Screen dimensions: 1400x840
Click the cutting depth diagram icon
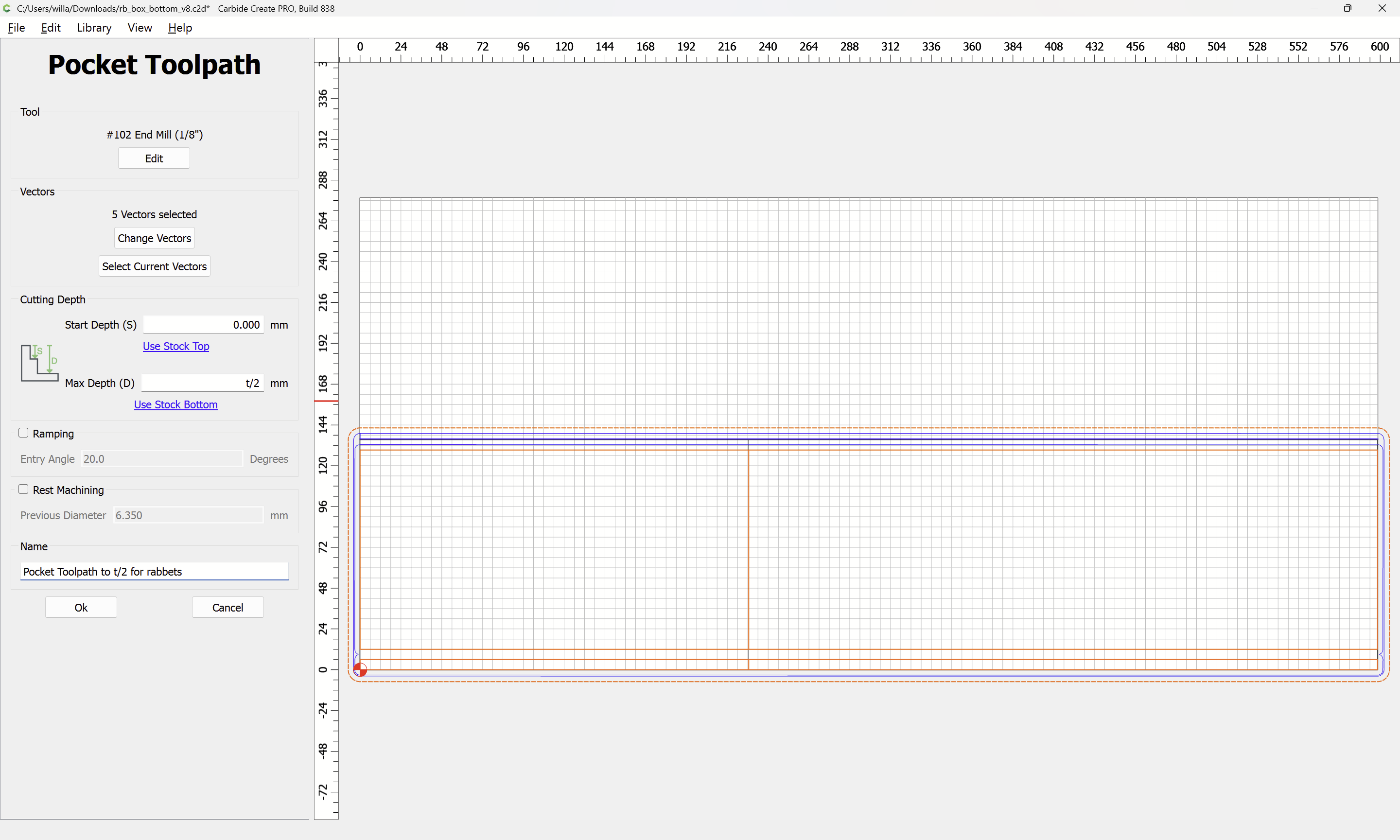coord(39,363)
